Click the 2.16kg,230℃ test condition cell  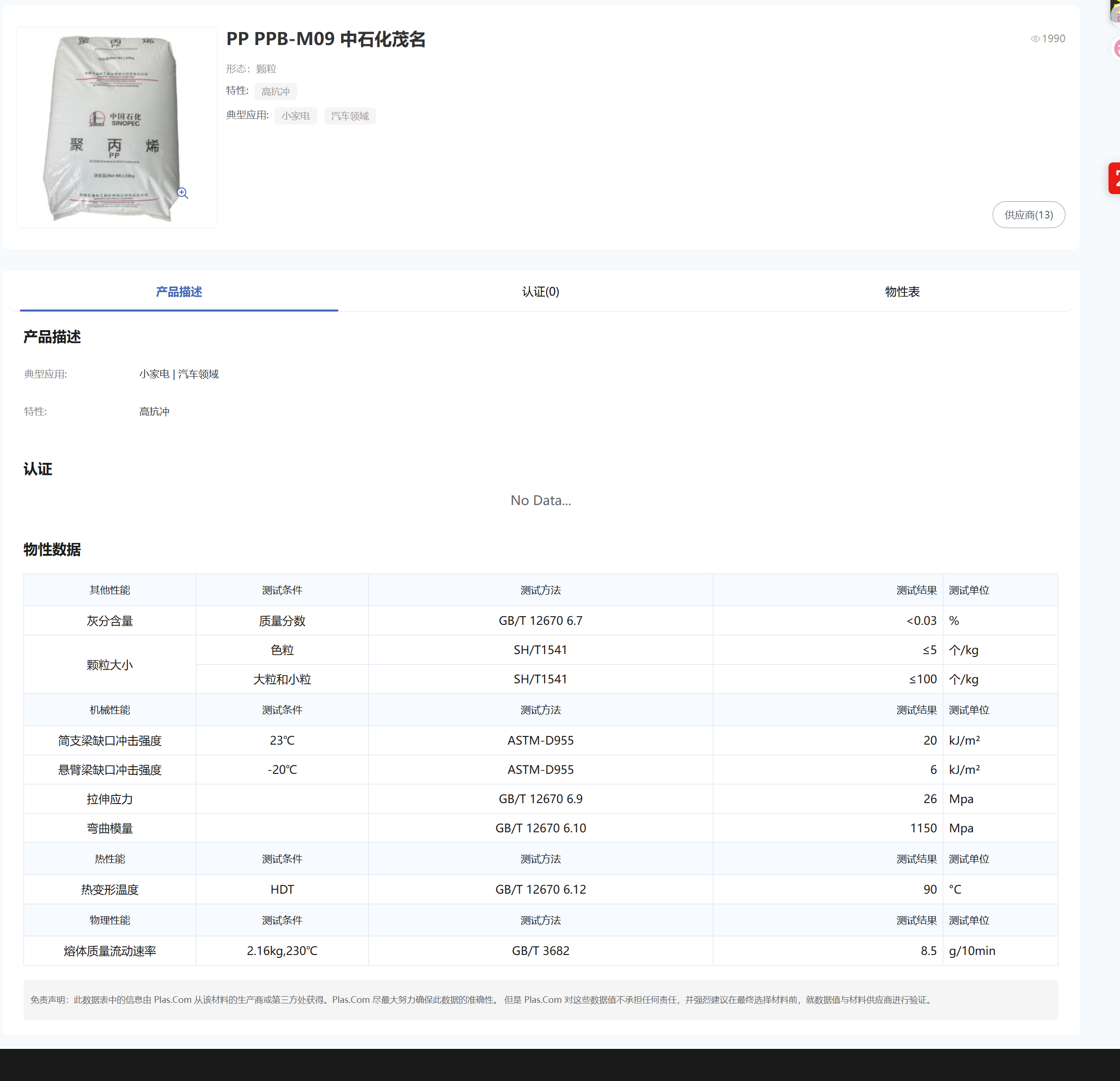coord(282,951)
